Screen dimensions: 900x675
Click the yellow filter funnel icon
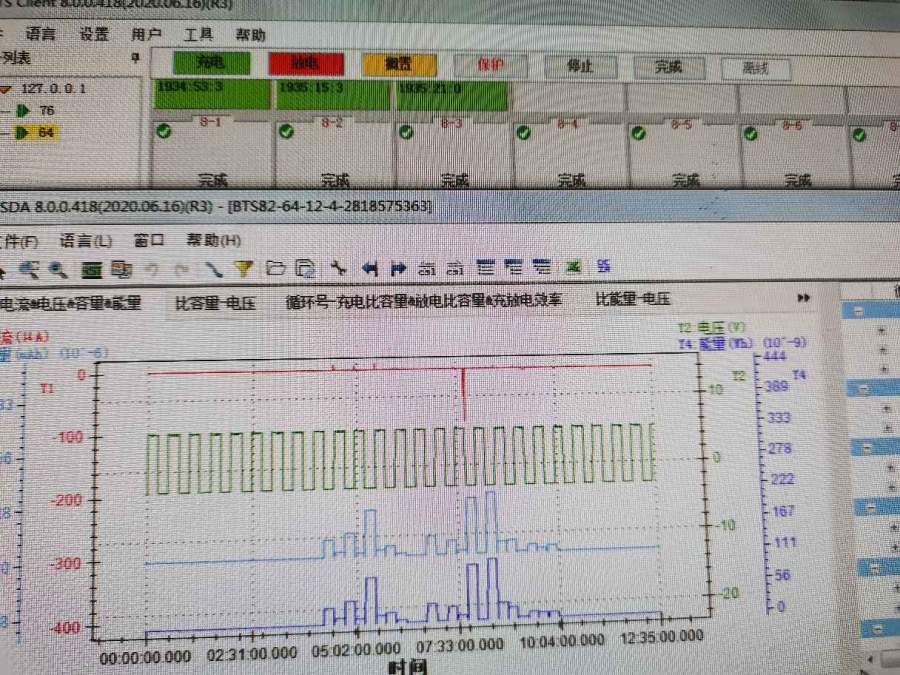point(242,268)
